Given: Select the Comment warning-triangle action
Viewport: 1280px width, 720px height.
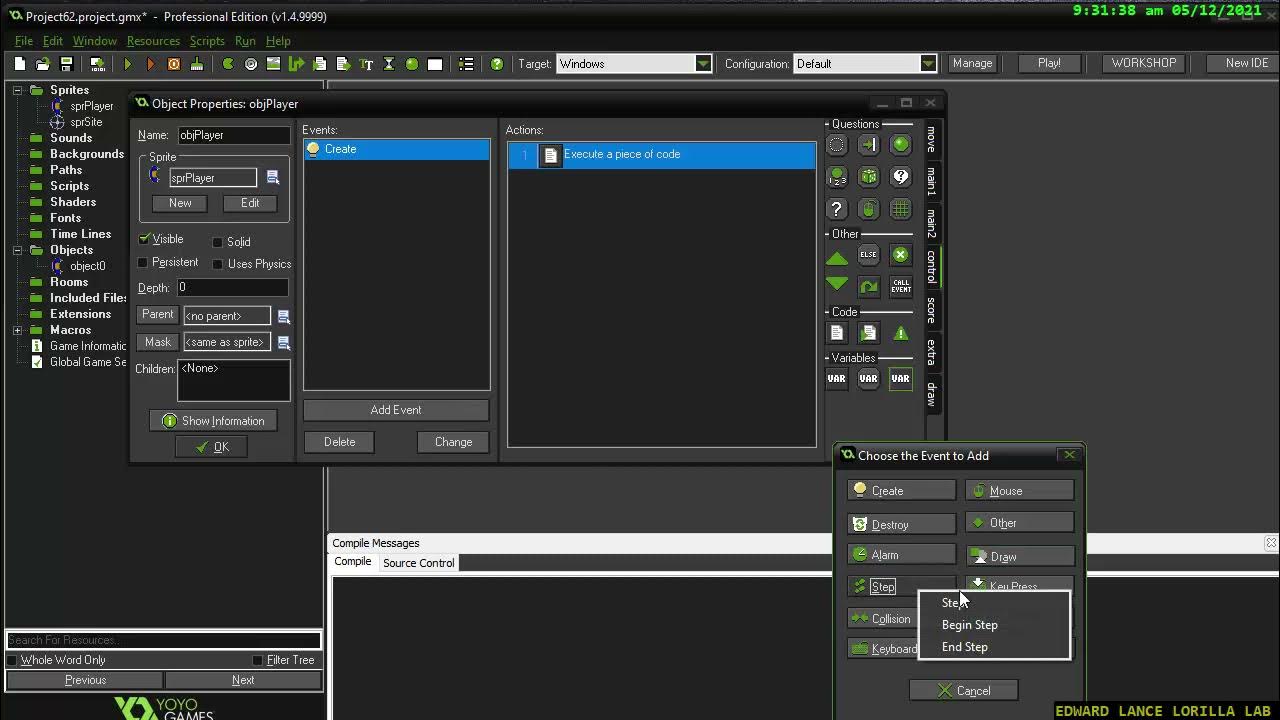Looking at the screenshot, I should [901, 333].
